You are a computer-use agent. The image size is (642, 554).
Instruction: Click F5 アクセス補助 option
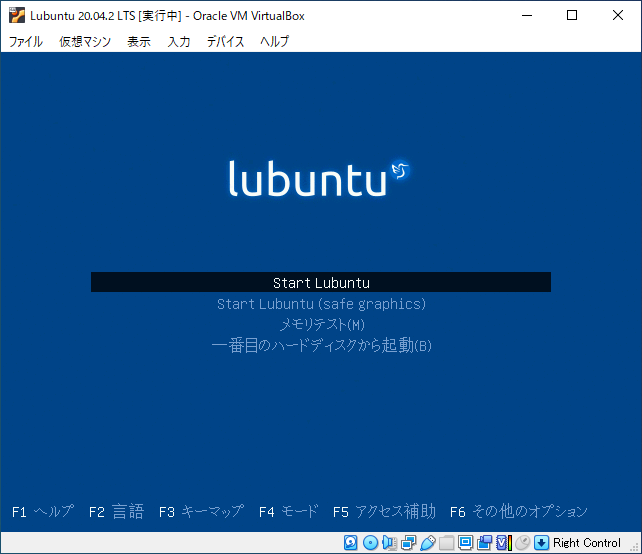(x=384, y=511)
